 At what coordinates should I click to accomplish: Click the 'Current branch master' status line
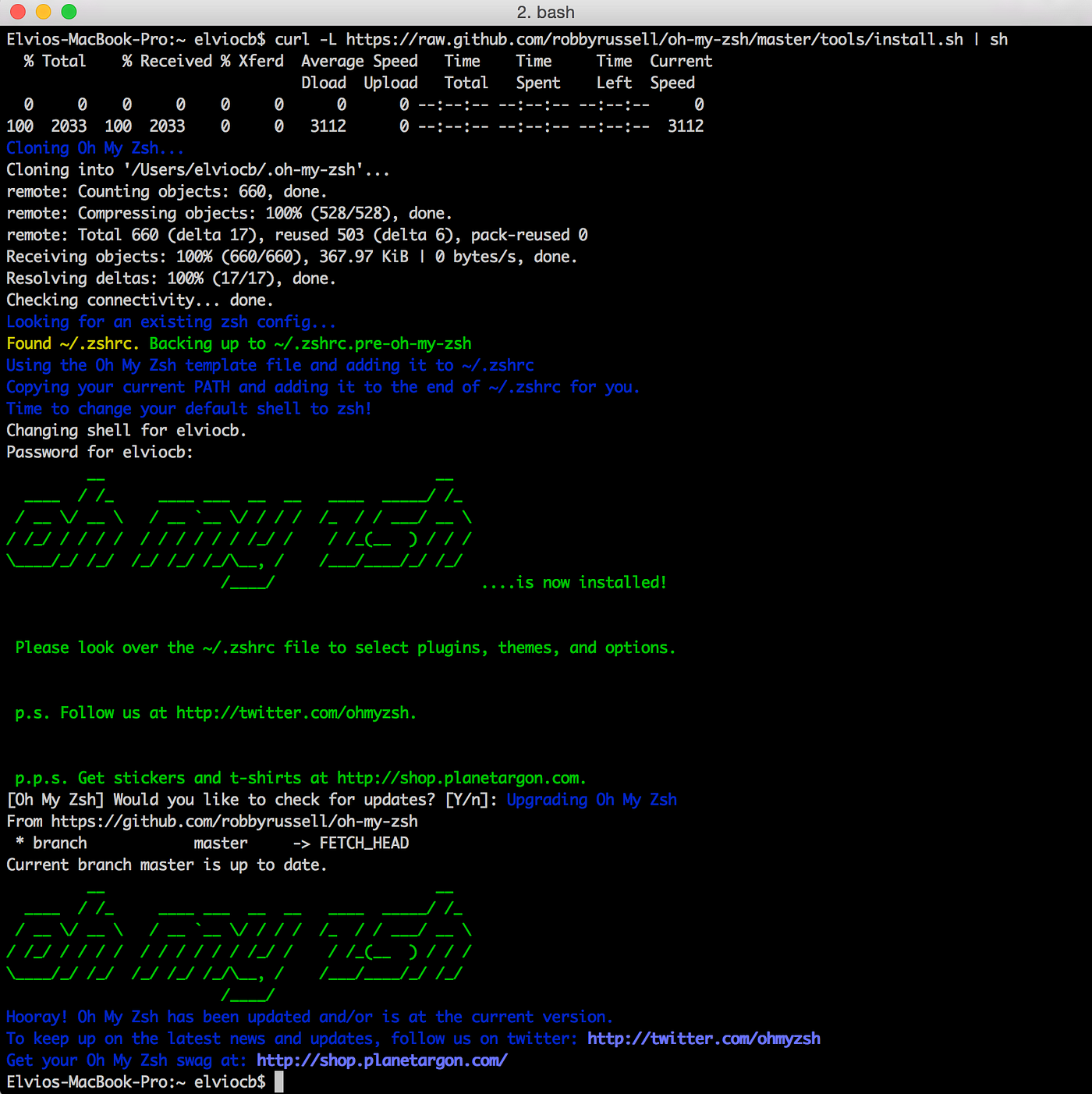(166, 865)
